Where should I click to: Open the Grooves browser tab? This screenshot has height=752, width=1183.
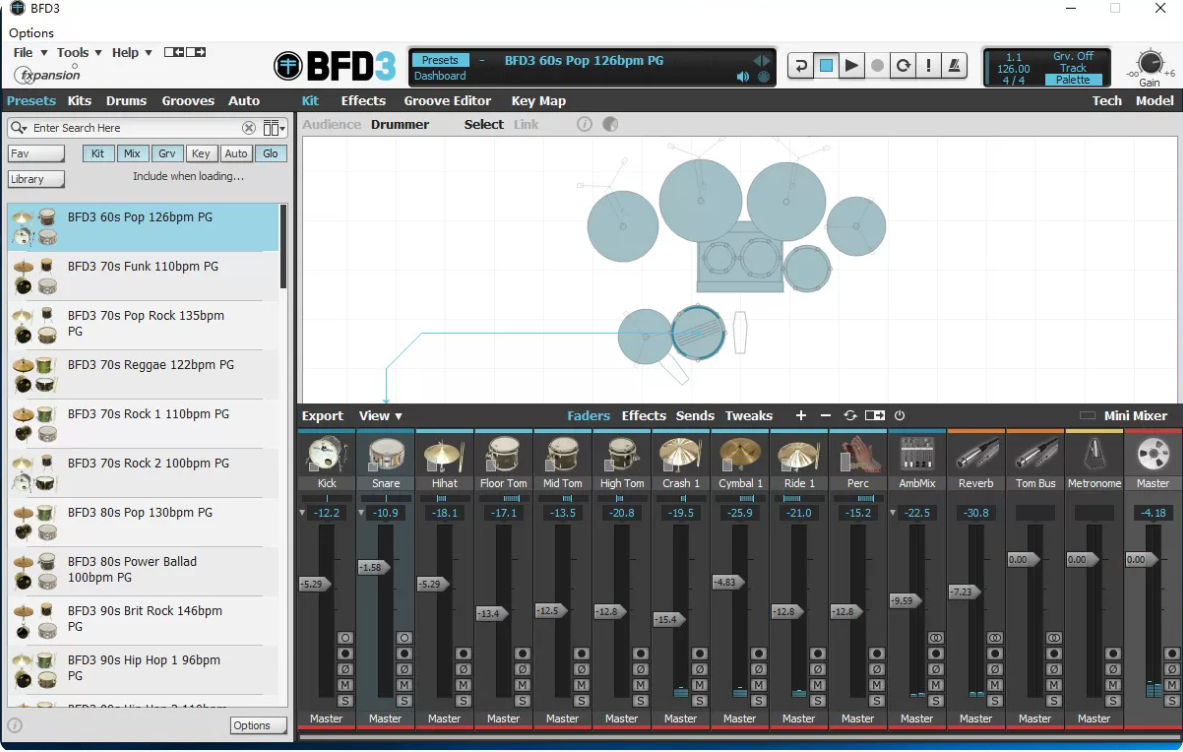[x=188, y=101]
